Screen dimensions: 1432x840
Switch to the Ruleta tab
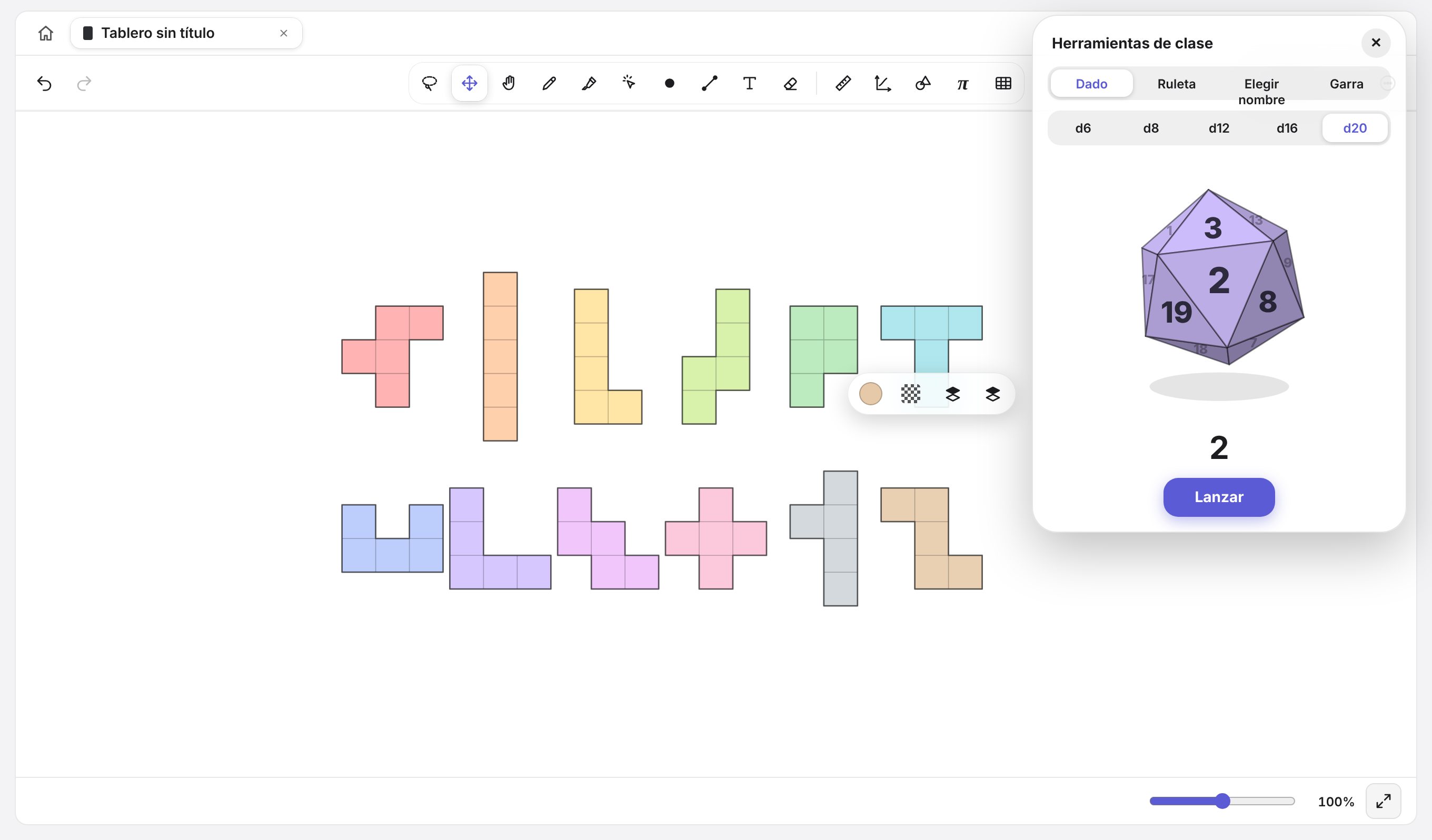[x=1176, y=84]
